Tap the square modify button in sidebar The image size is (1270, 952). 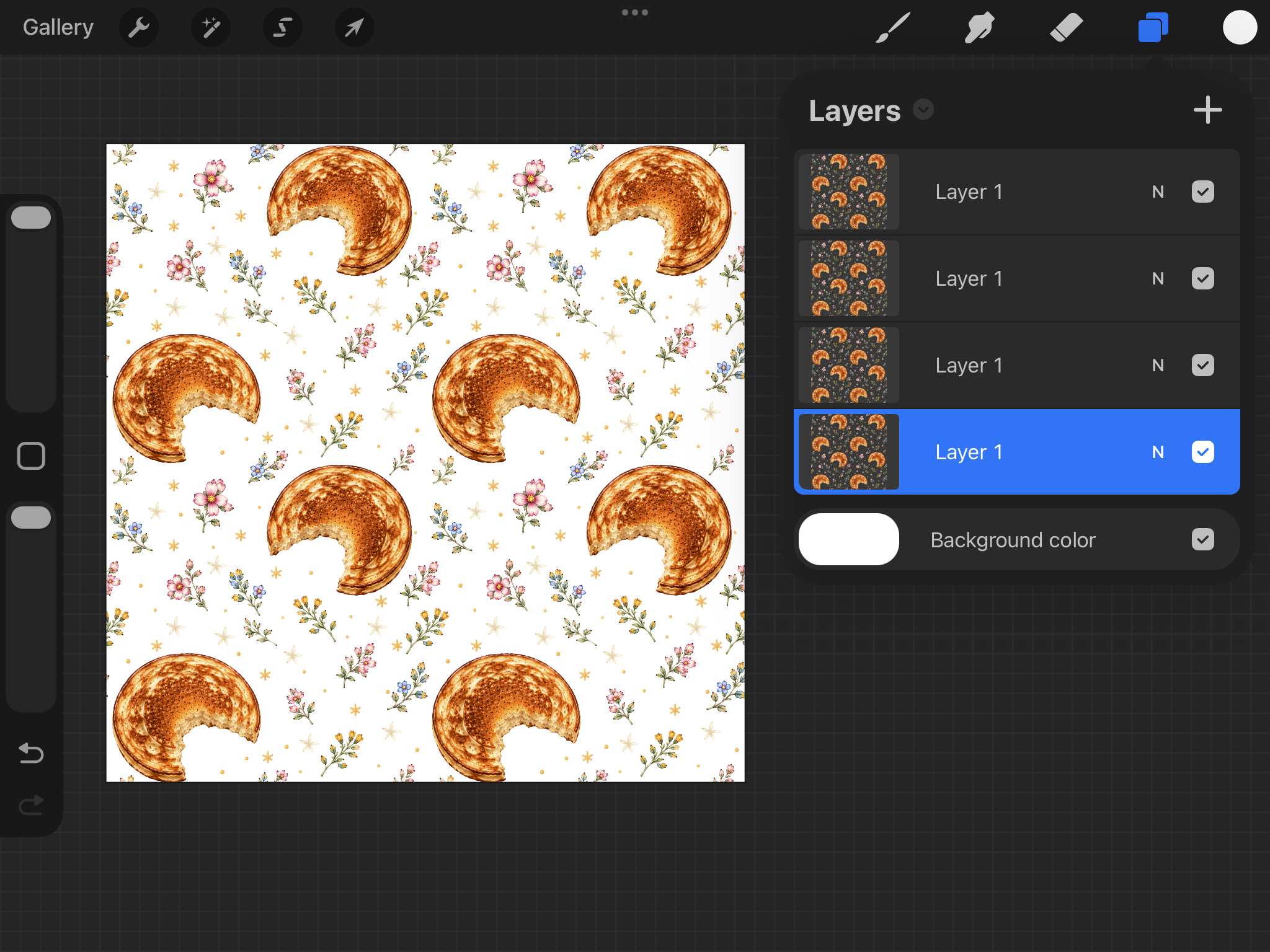tap(31, 456)
